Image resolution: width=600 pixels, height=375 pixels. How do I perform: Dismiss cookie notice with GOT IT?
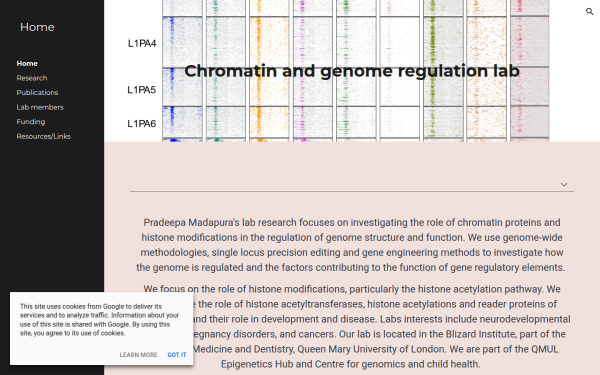click(177, 355)
